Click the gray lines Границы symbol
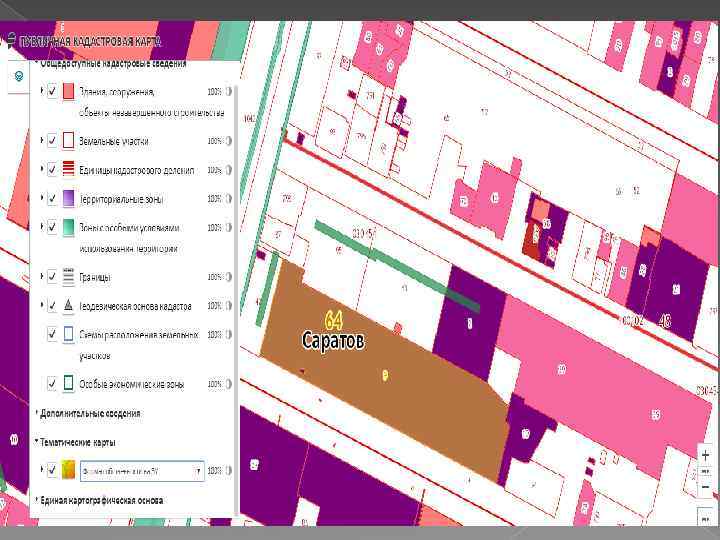This screenshot has width=720, height=540. (x=68, y=276)
